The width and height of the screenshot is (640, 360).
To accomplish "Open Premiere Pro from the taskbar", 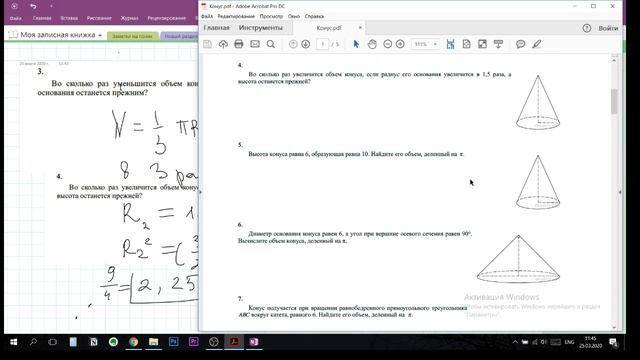I will [193, 342].
